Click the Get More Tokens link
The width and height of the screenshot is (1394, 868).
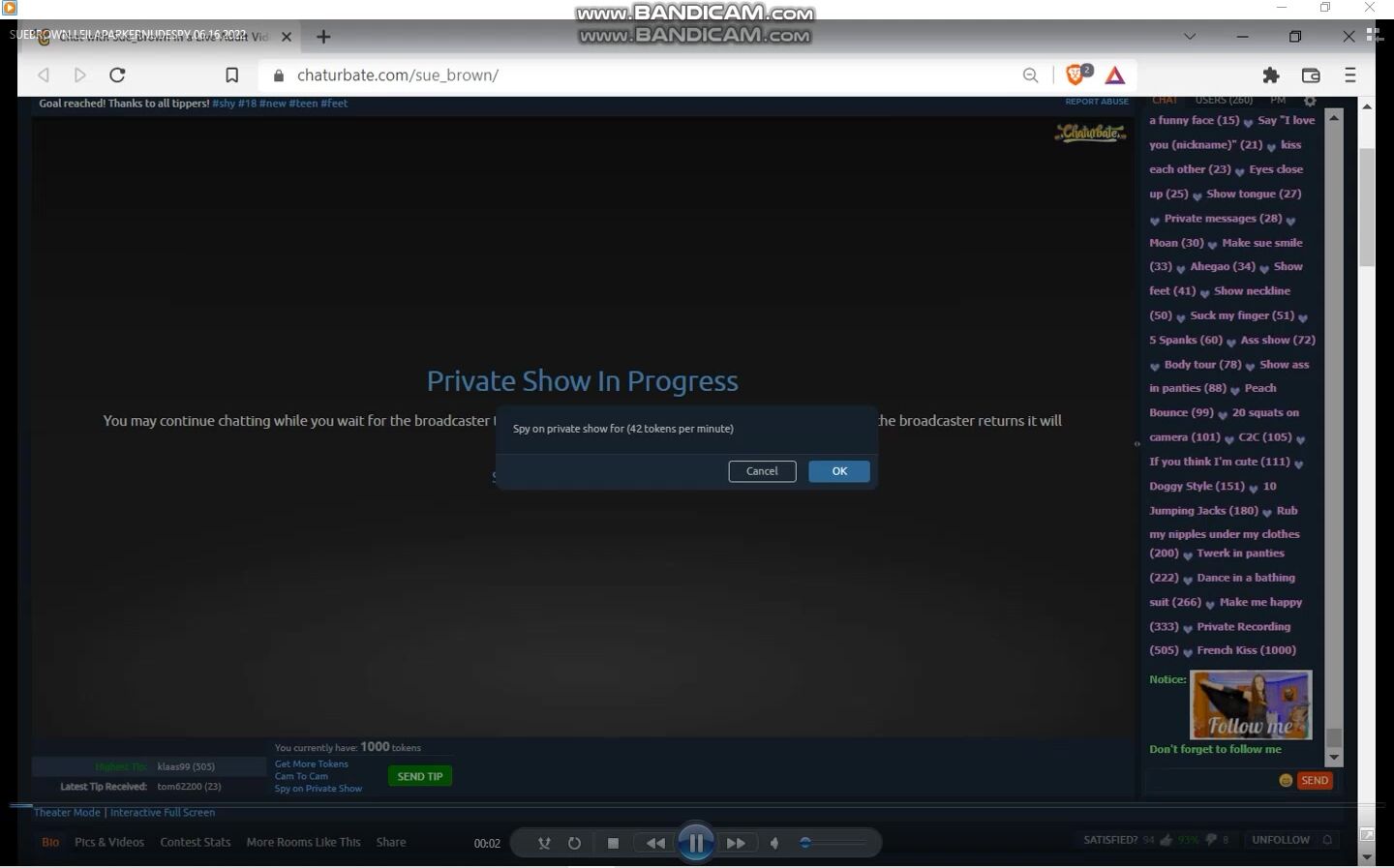point(311,763)
